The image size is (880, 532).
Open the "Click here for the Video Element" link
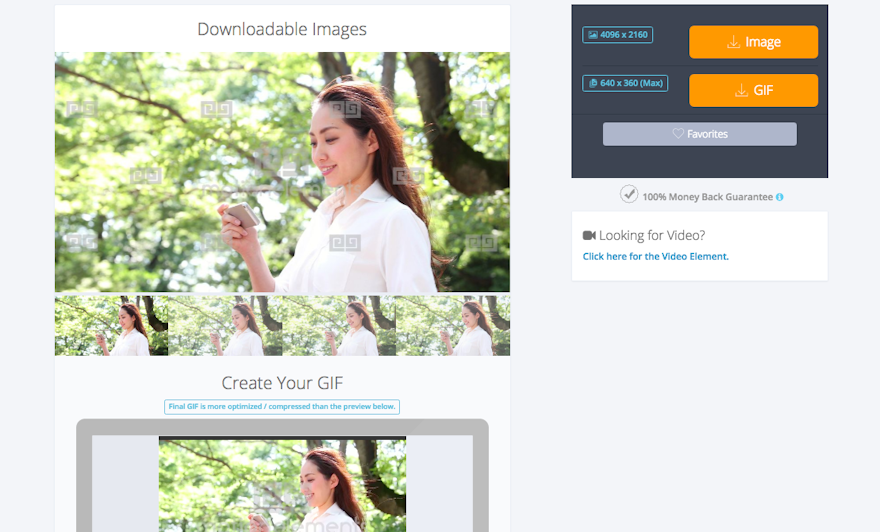[x=655, y=257]
